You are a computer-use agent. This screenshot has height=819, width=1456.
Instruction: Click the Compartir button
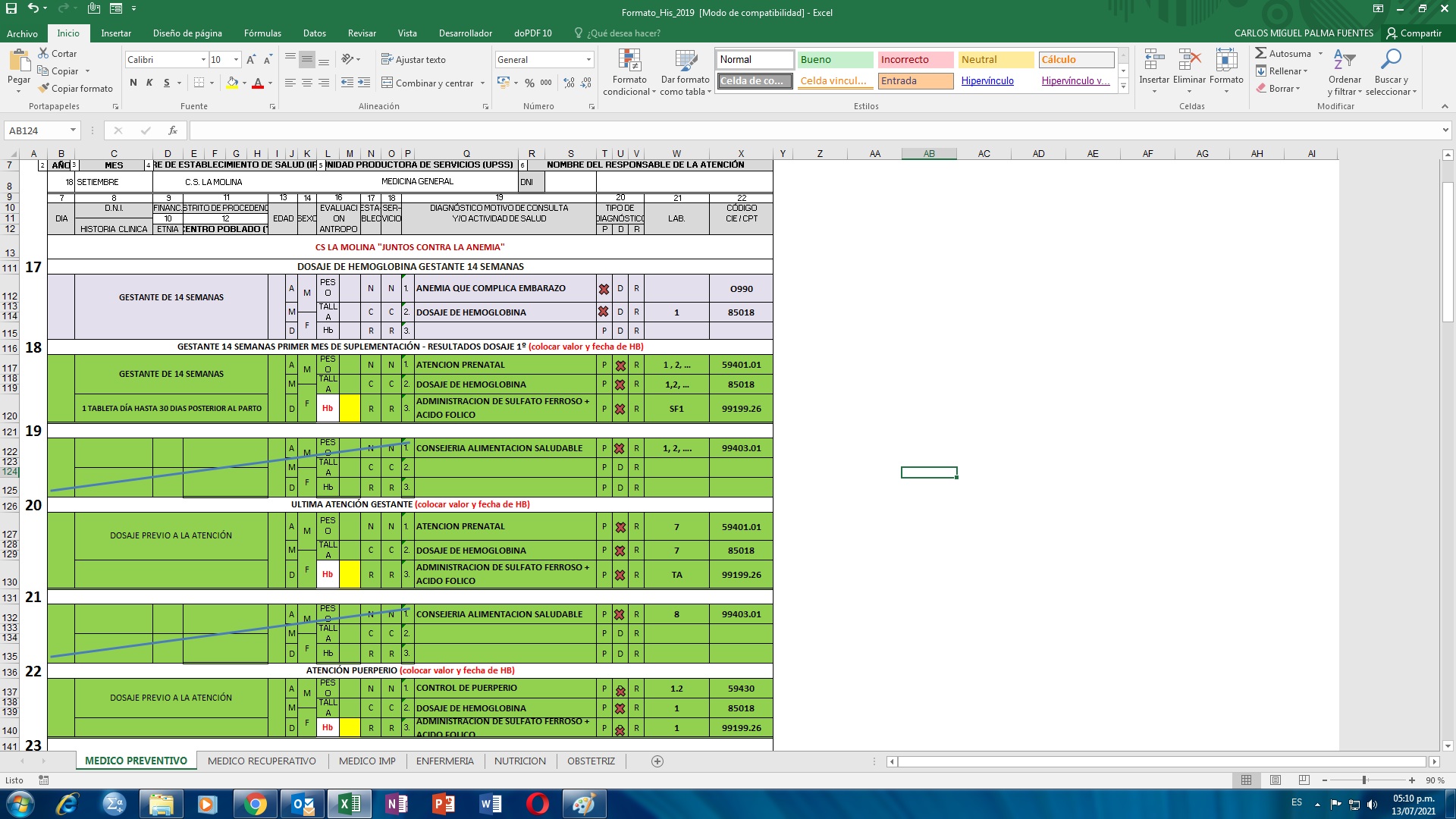point(1414,33)
